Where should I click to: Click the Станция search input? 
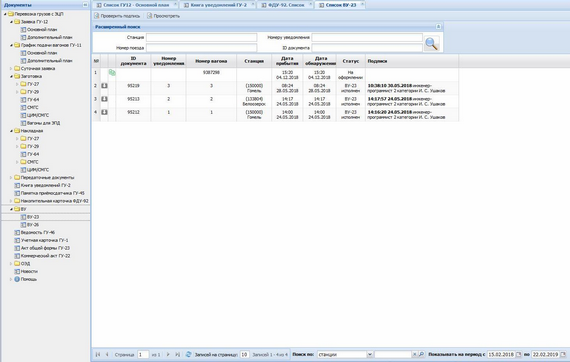(x=201, y=37)
